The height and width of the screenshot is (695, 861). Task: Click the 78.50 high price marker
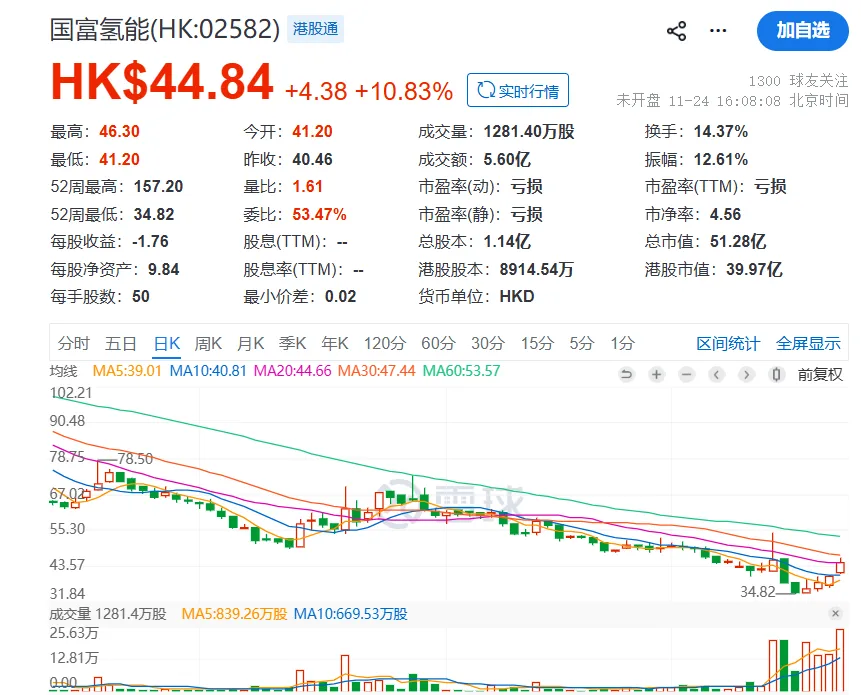pos(135,459)
